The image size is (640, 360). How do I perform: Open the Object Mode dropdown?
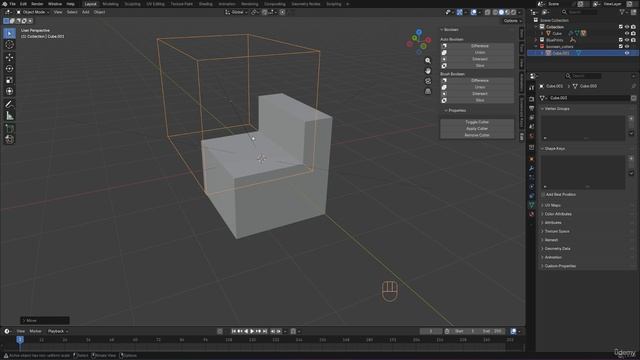(33, 12)
